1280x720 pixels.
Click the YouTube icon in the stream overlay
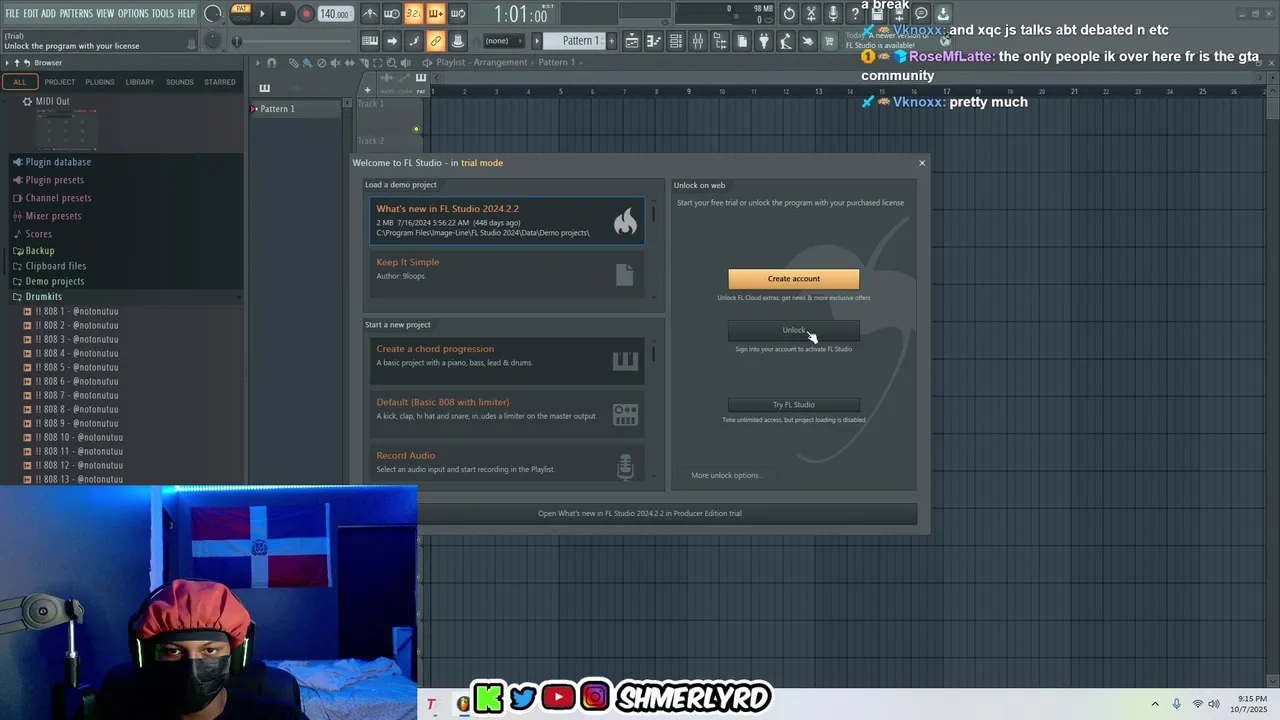tap(558, 697)
